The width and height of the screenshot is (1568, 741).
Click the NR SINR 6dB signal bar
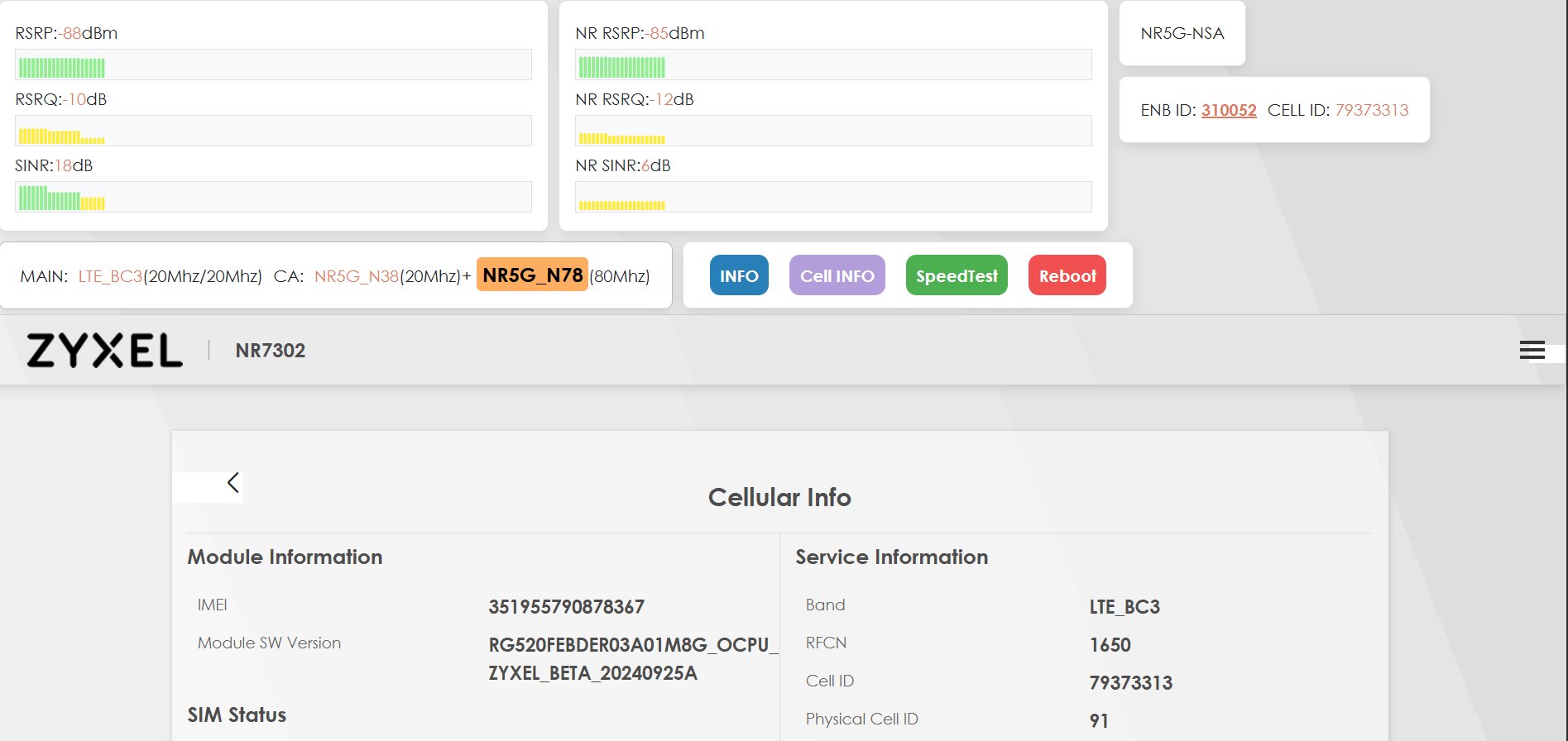832,198
